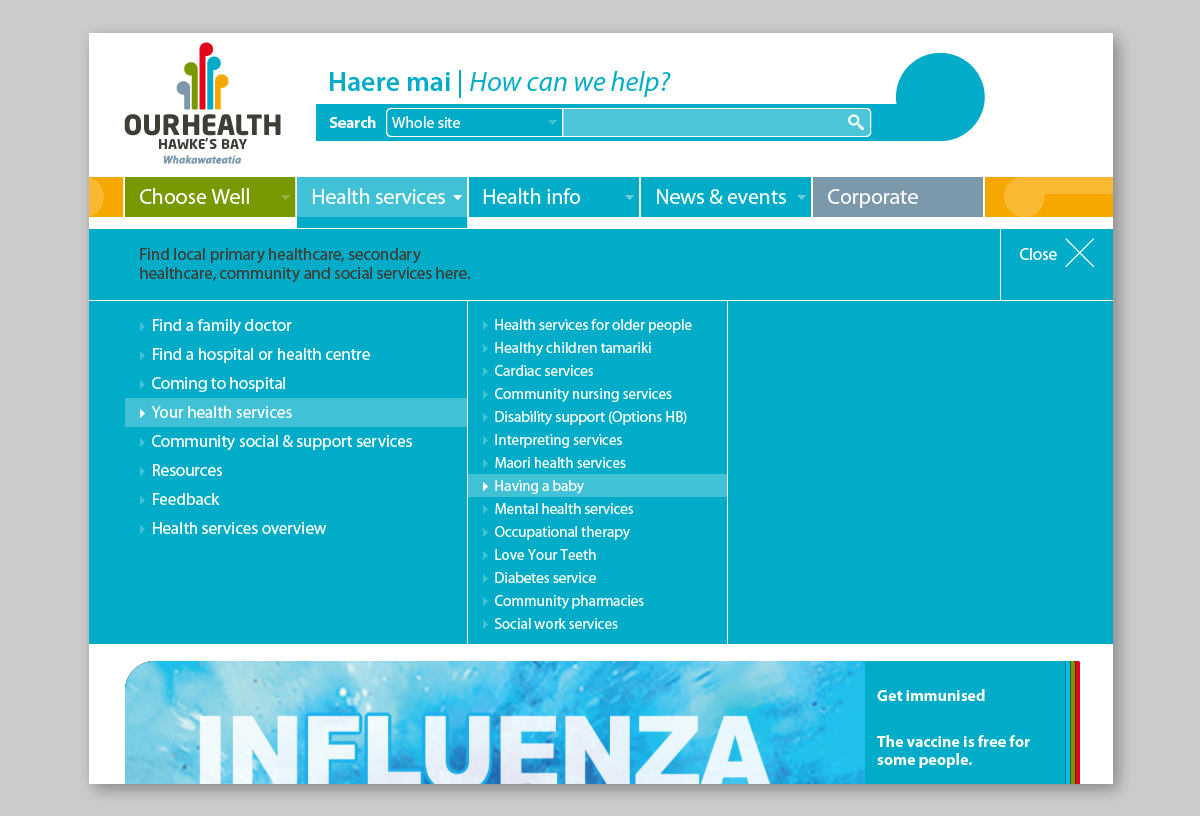Expand the News & events dropdown arrow

coord(801,198)
